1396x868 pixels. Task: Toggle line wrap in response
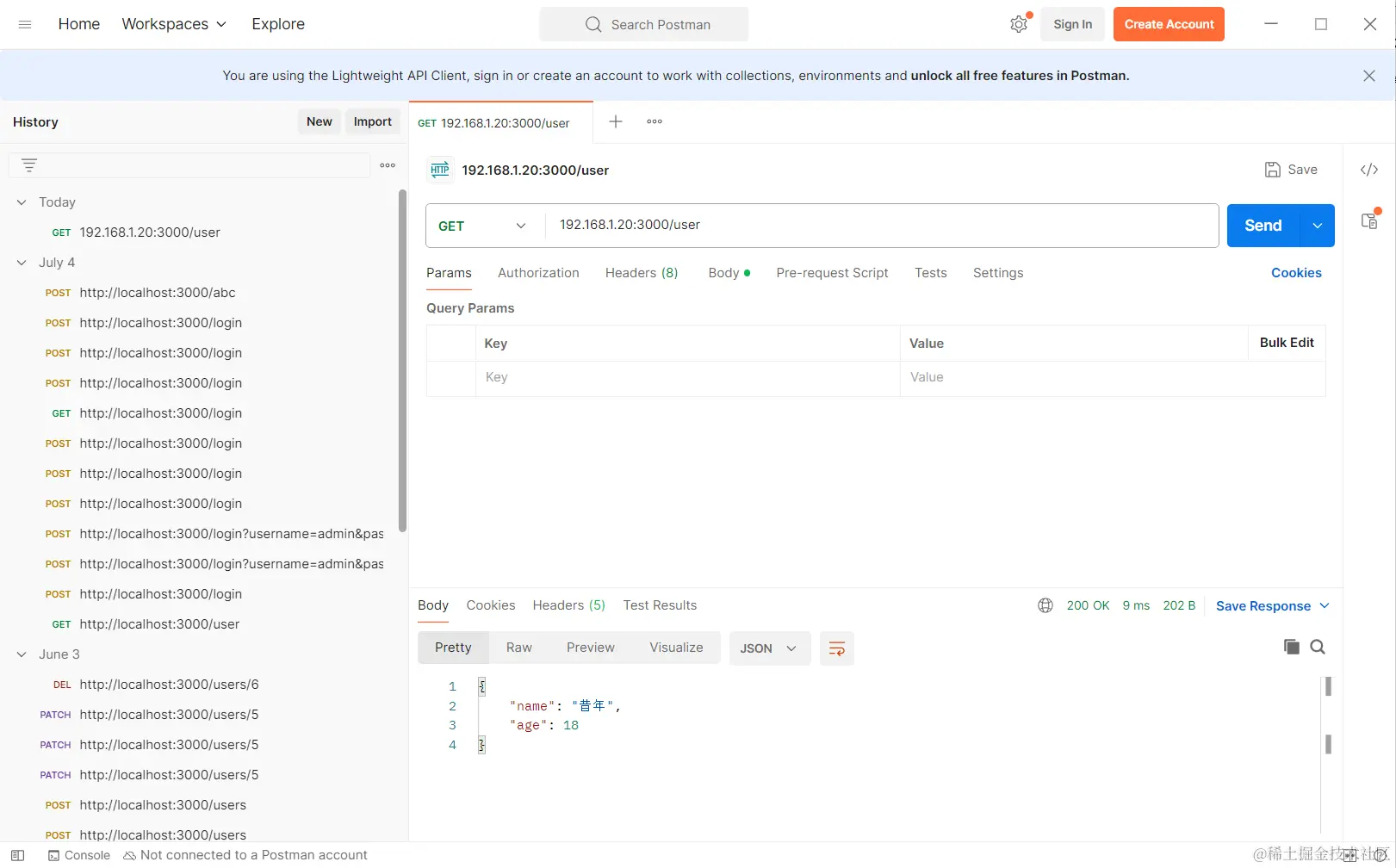[836, 648]
